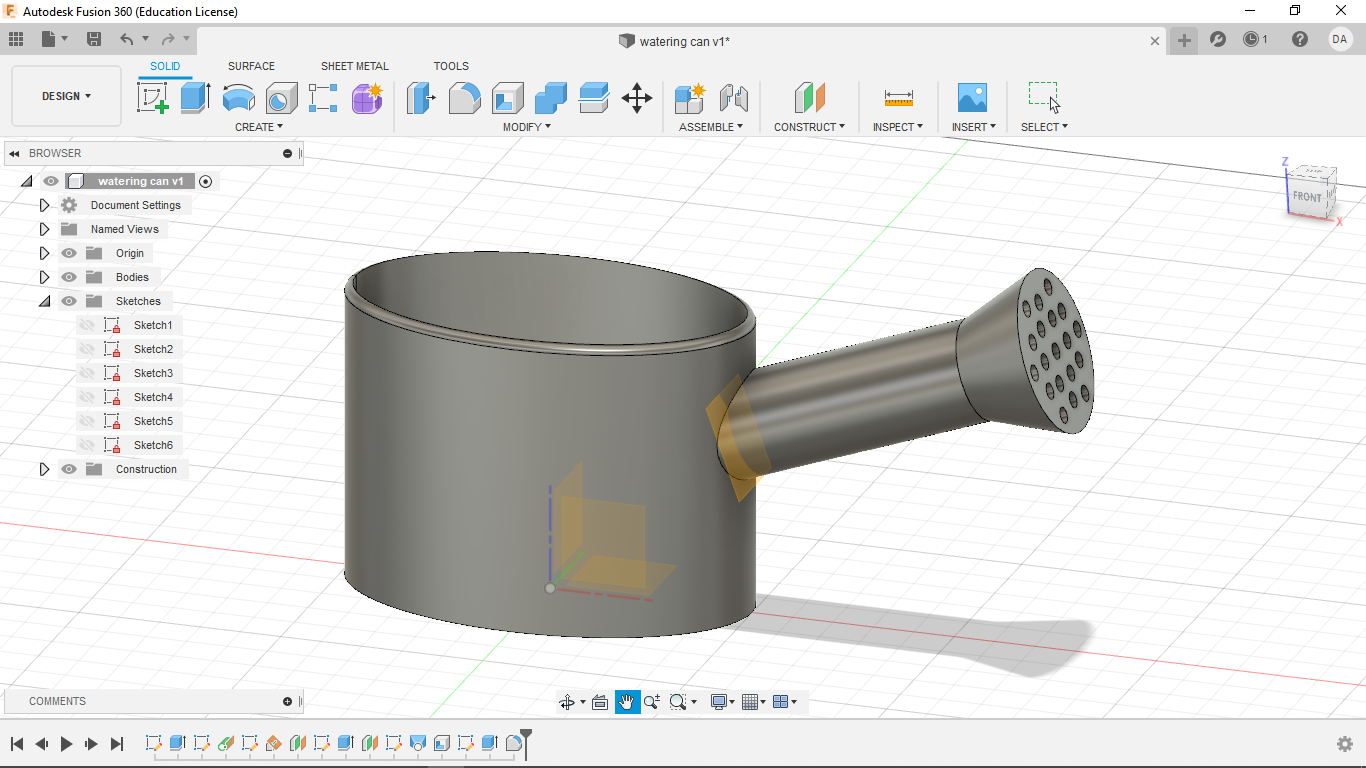This screenshot has width=1366, height=768.
Task: Toggle visibility of Origin folder
Action: tap(69, 253)
